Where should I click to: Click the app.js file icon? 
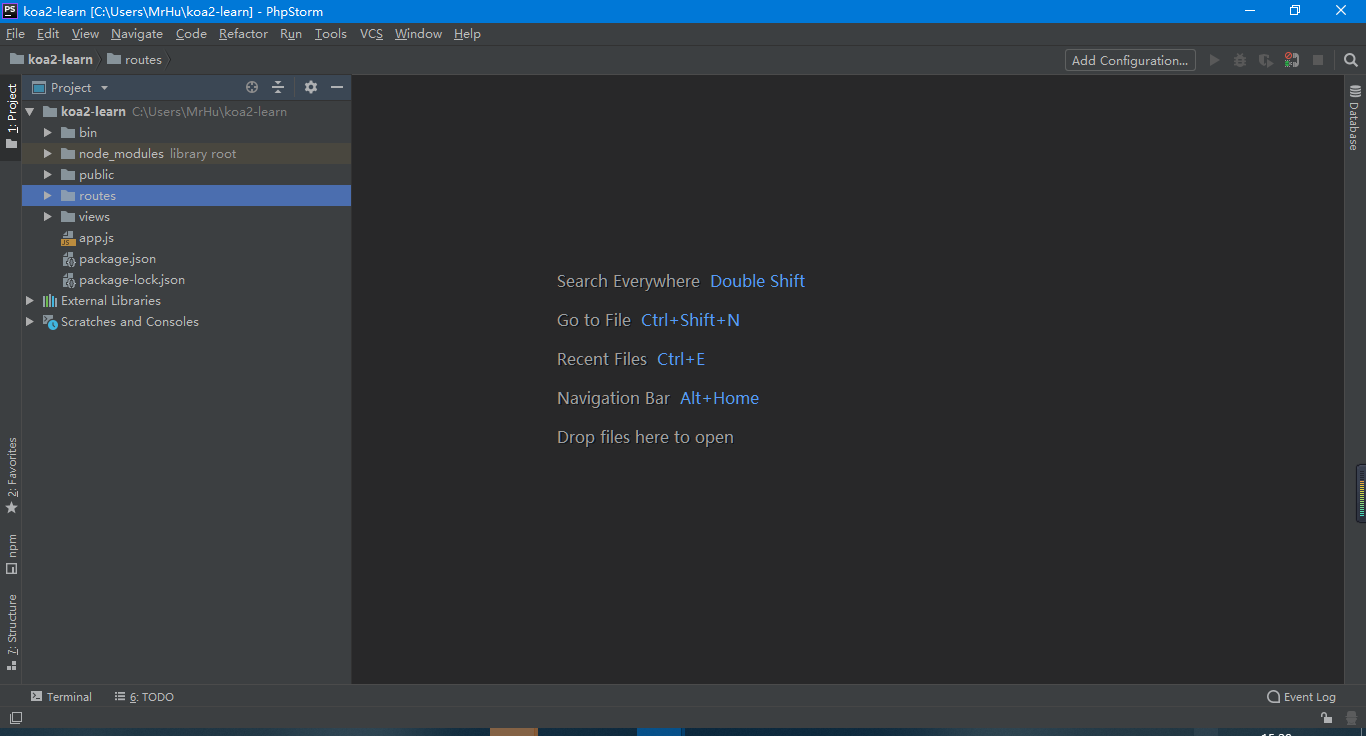coord(68,238)
